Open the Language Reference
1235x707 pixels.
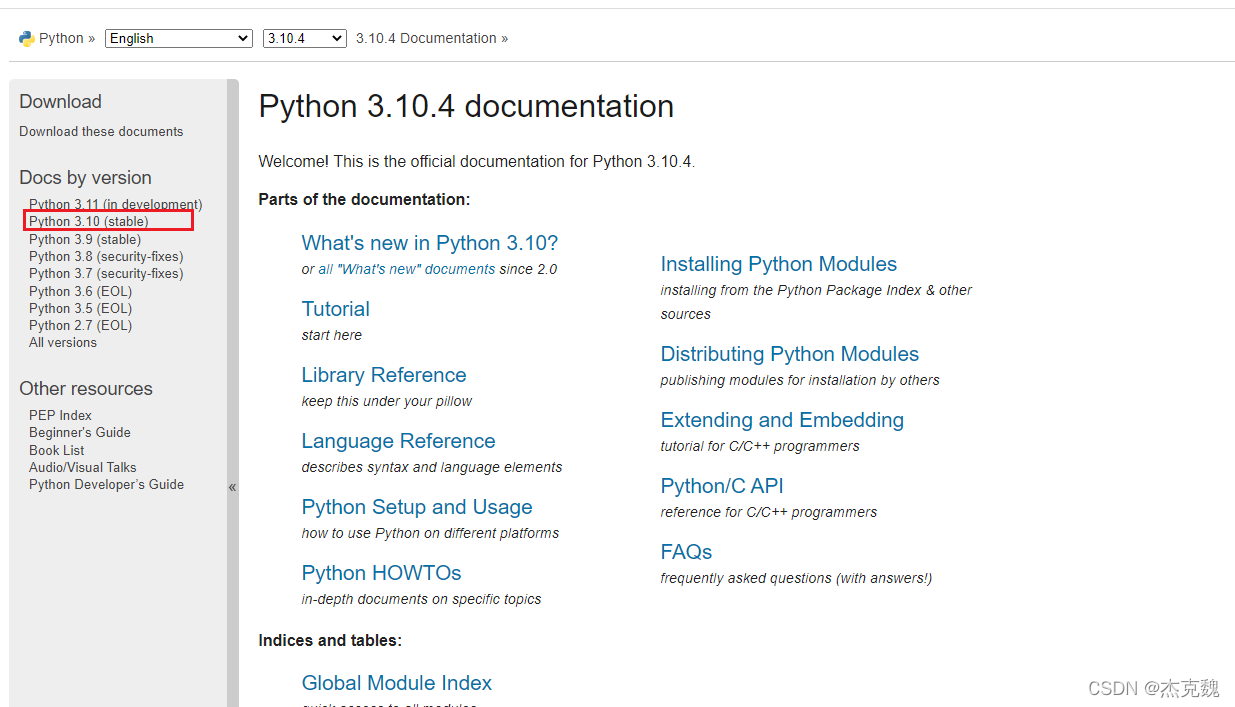pyautogui.click(x=398, y=441)
